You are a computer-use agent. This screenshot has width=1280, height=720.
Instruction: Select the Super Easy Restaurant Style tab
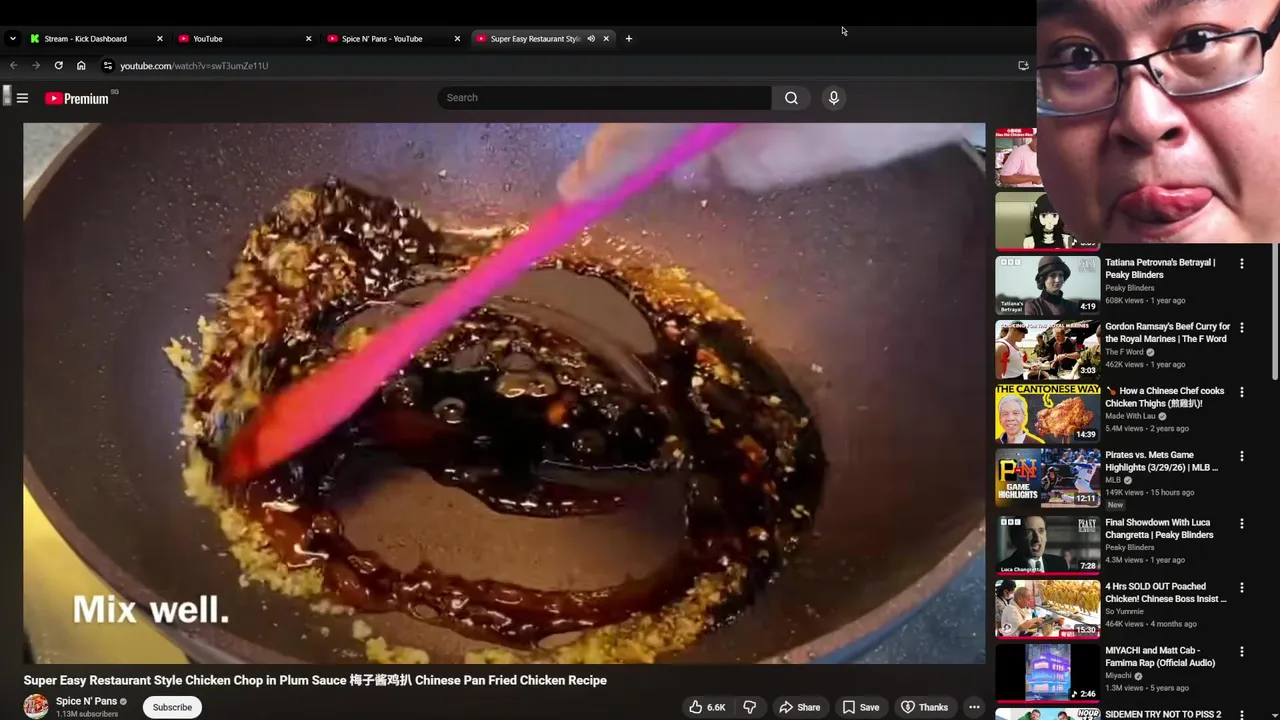[x=535, y=39]
